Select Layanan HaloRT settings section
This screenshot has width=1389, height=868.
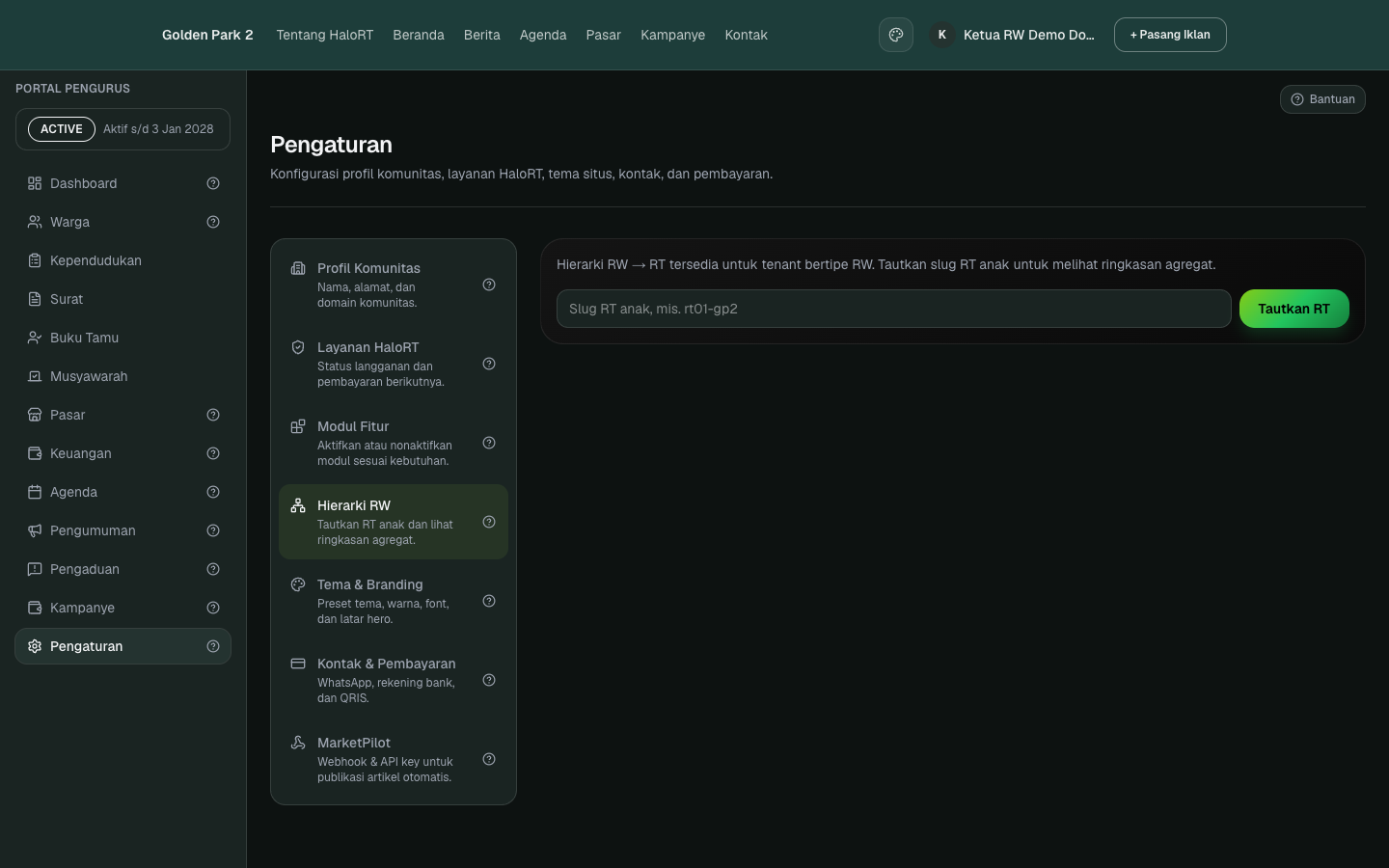pos(394,364)
